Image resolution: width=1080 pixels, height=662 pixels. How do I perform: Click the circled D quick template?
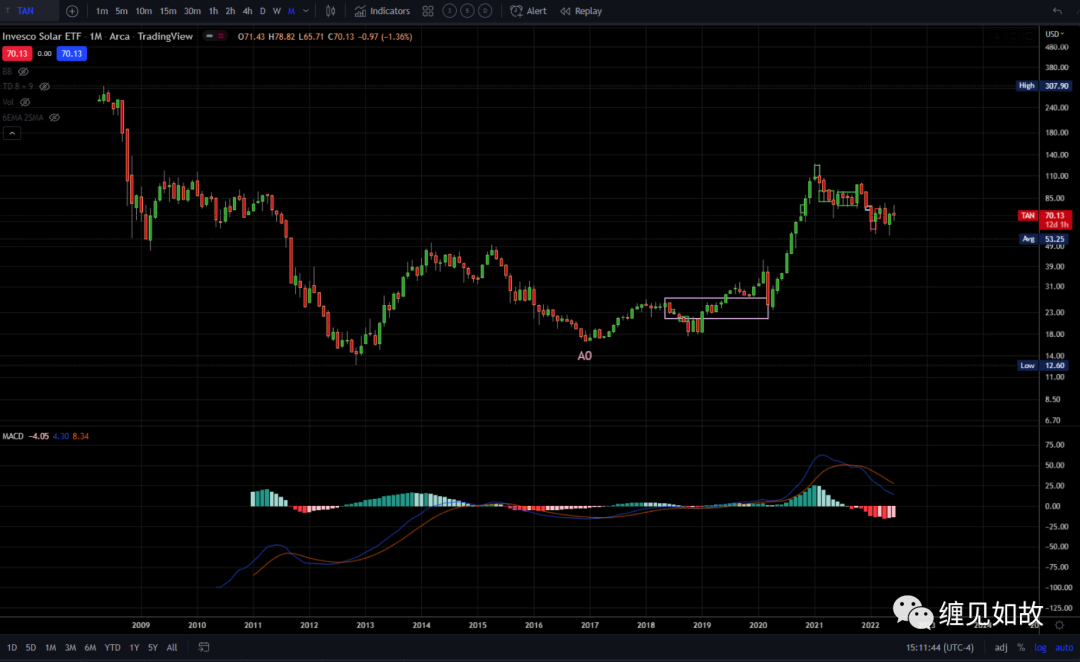pyautogui.click(x=485, y=11)
